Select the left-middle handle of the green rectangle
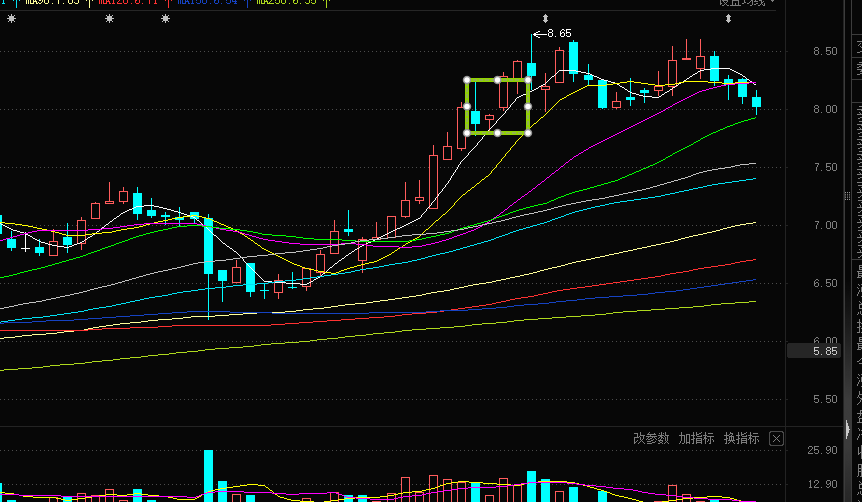 (467, 106)
